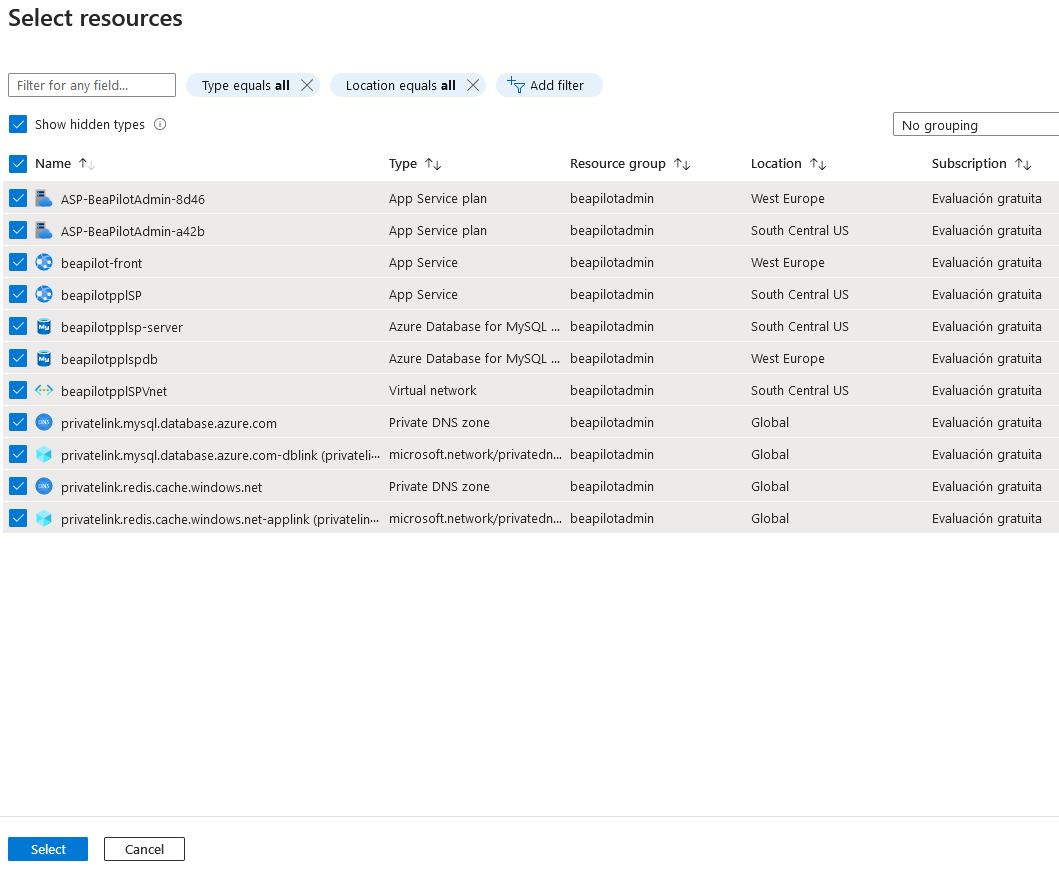Click the Filter for any field input box

(91, 85)
